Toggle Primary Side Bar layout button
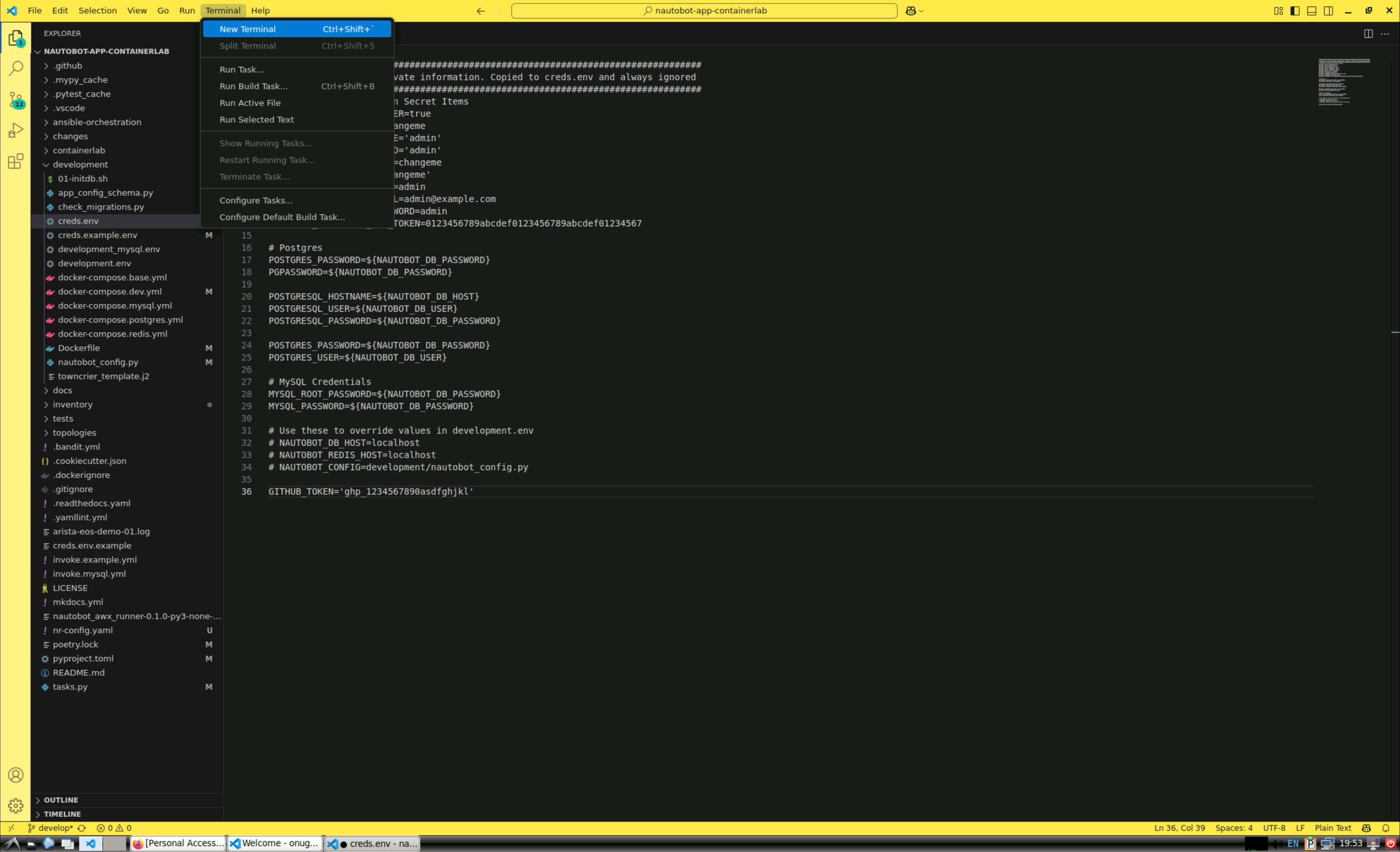Viewport: 1400px width, 852px height. pos(1295,11)
